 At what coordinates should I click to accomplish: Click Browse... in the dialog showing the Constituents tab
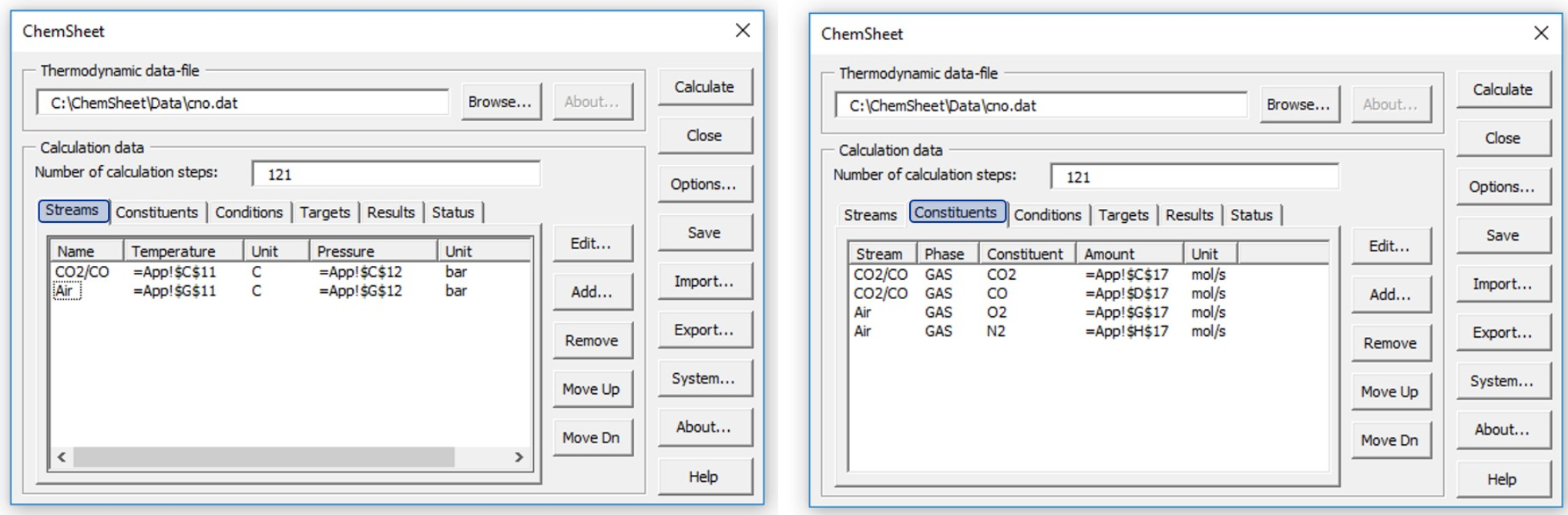(x=1298, y=105)
